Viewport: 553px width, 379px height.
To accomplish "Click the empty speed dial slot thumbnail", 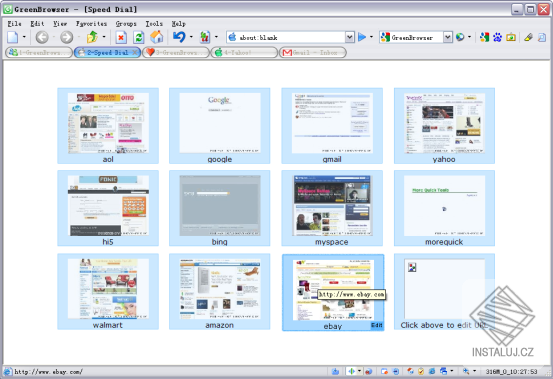I will [x=444, y=289].
